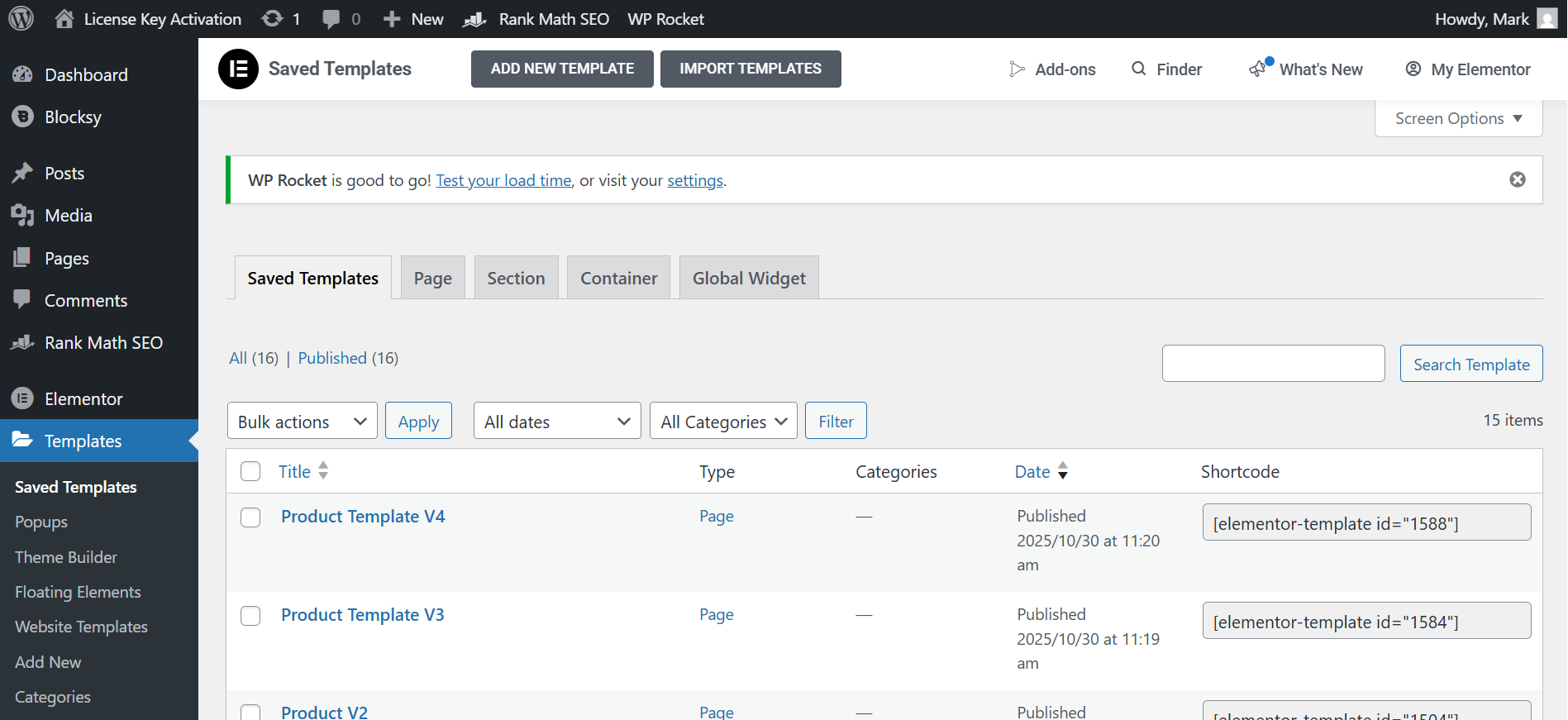
Task: Click the Posts pin icon in sidebar
Action: 22,173
